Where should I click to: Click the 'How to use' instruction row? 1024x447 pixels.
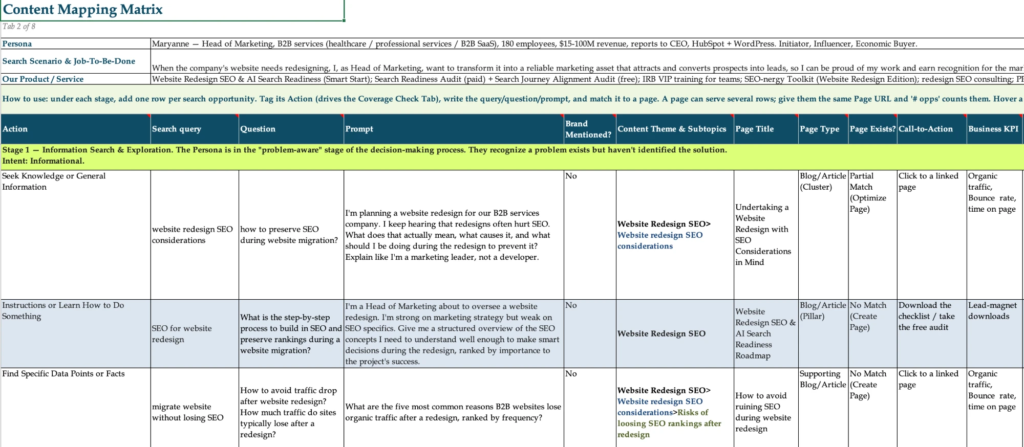512,99
